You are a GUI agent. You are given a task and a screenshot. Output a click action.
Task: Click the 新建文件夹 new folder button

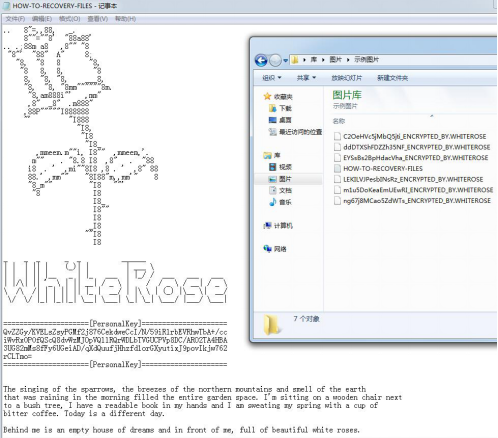[x=392, y=78]
